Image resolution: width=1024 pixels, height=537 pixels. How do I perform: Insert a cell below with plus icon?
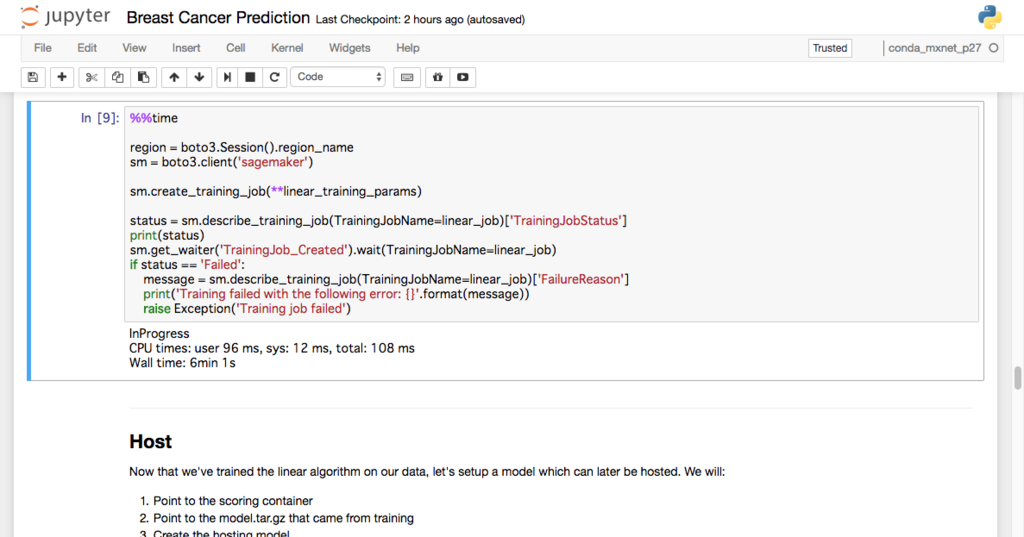coord(62,77)
